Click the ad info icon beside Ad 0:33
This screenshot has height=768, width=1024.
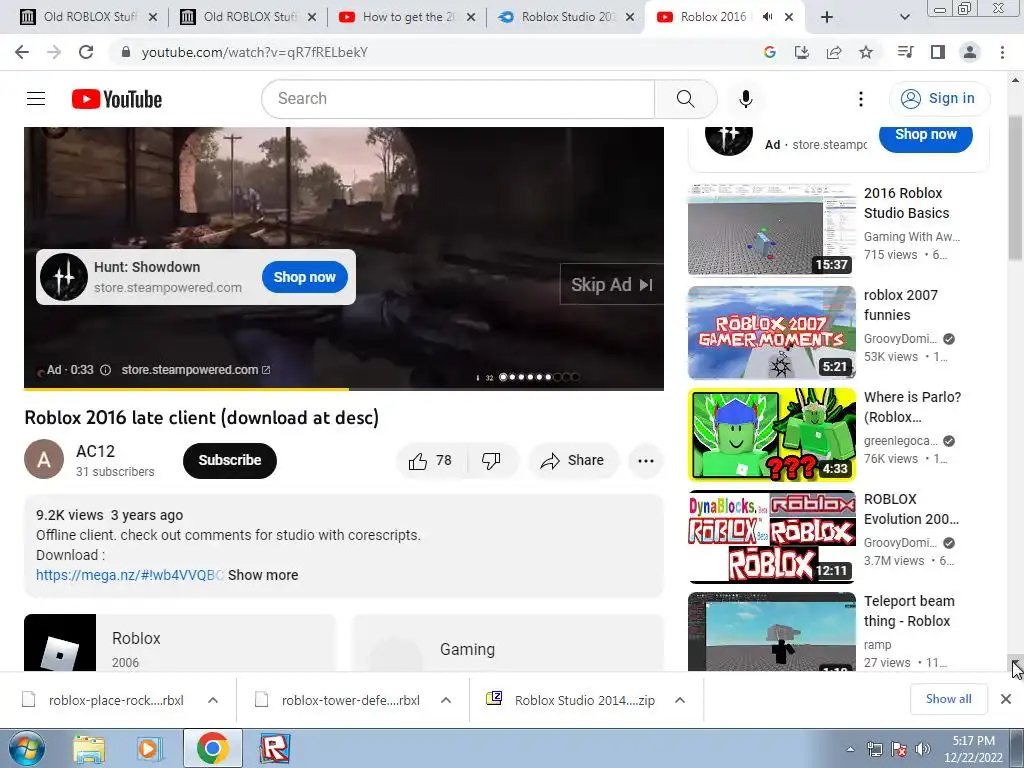105,370
